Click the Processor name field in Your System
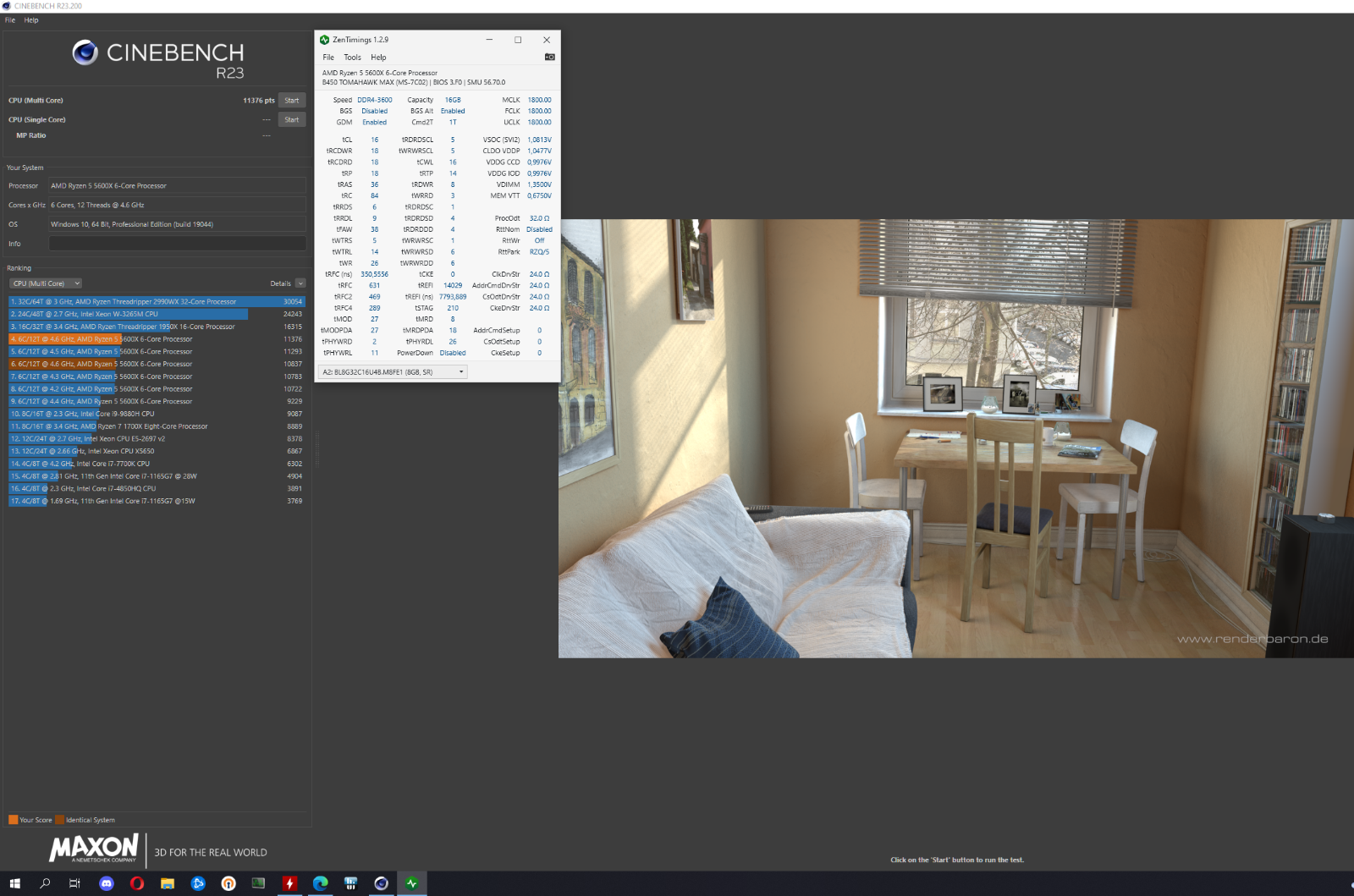 pyautogui.click(x=177, y=186)
